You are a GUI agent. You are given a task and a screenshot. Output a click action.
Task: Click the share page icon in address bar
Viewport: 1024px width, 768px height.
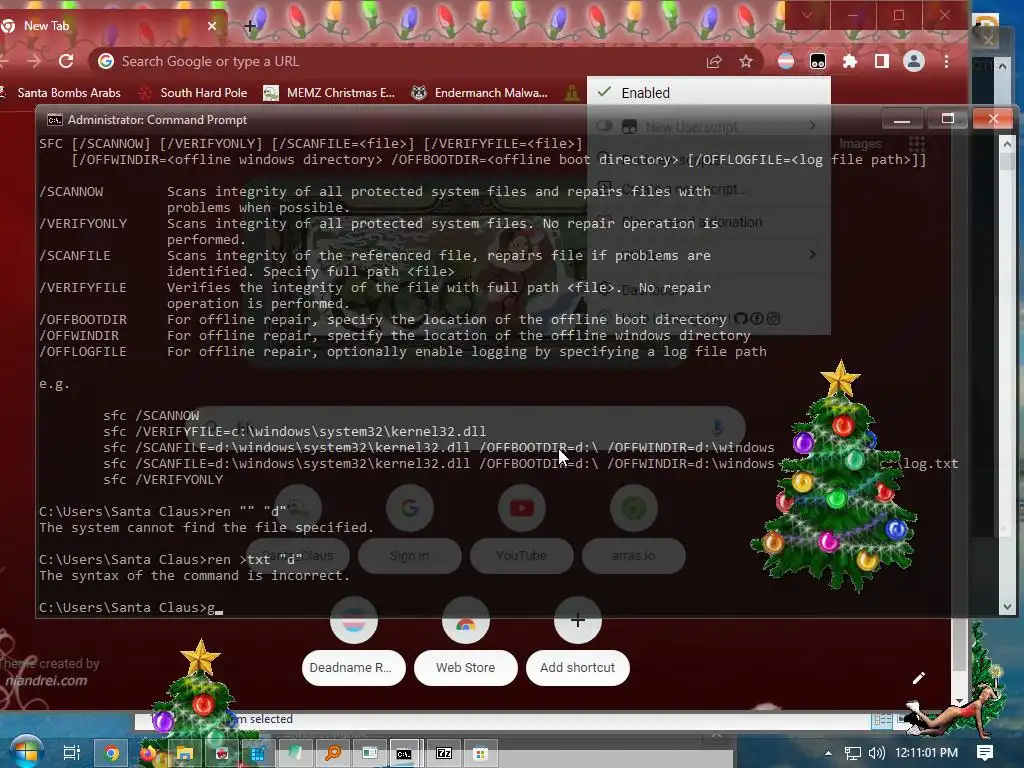coord(714,61)
